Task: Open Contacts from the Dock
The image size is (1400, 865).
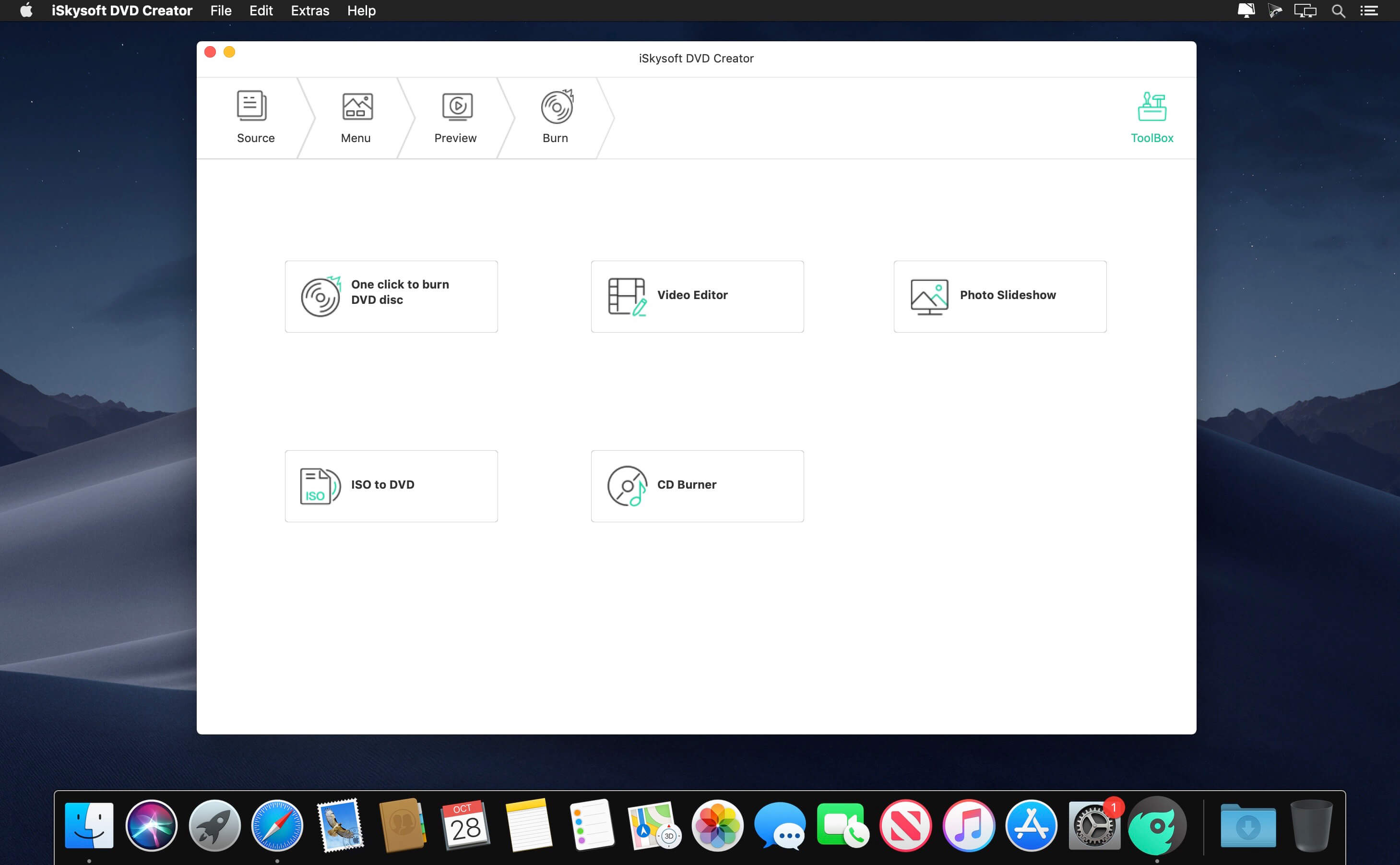Action: (403, 825)
